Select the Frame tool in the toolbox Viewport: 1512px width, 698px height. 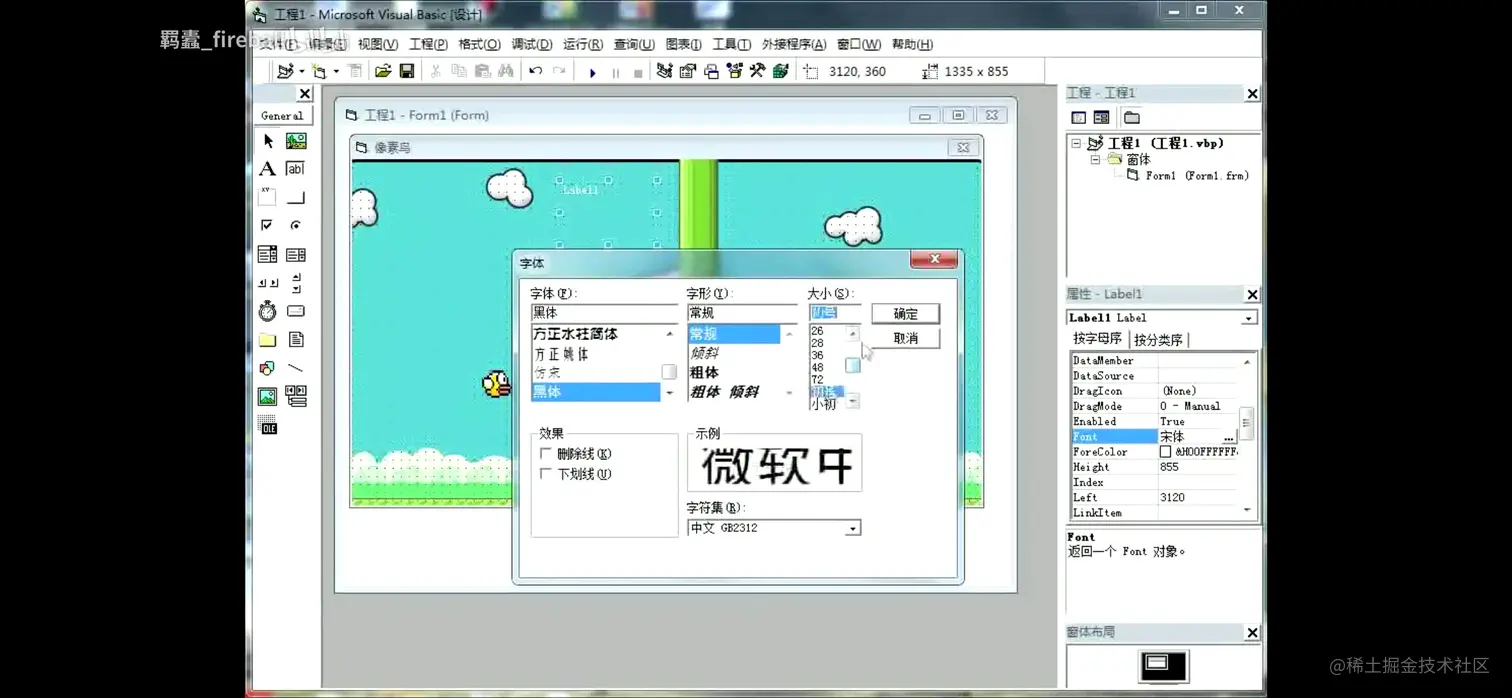[x=268, y=197]
